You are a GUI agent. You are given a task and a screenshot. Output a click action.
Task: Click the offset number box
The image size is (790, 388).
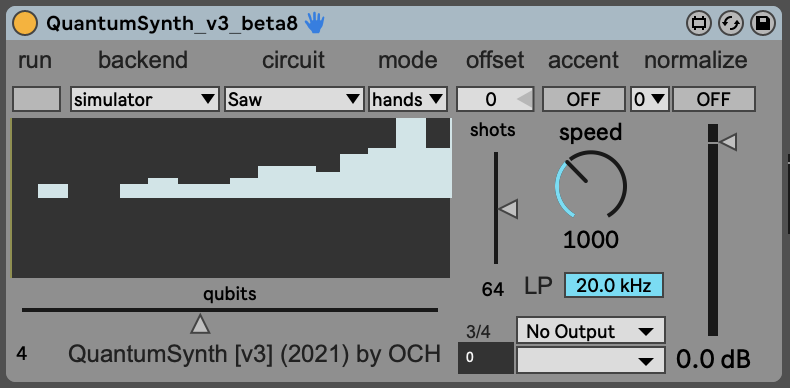pos(495,99)
